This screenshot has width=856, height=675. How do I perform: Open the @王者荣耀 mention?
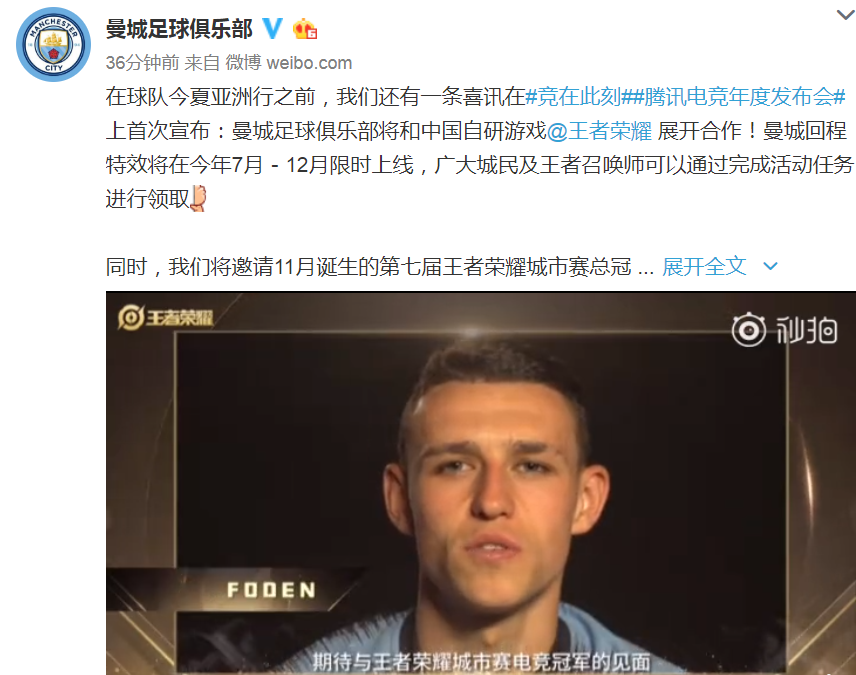tap(599, 131)
